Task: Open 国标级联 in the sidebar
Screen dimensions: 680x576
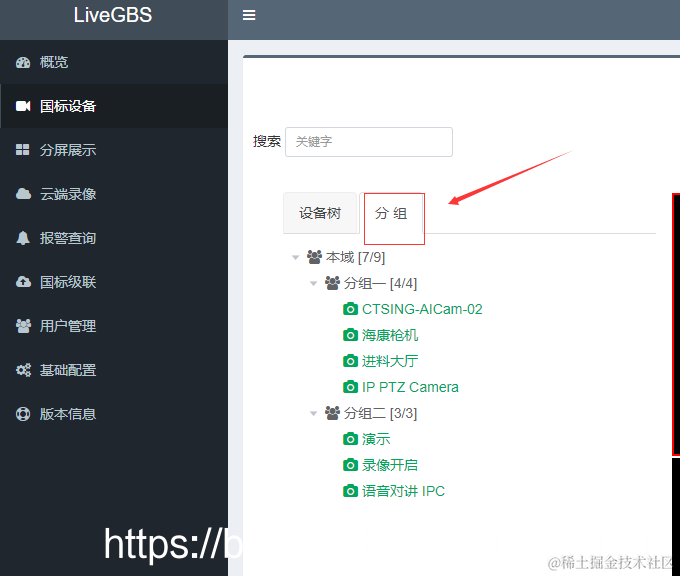Action: point(114,282)
